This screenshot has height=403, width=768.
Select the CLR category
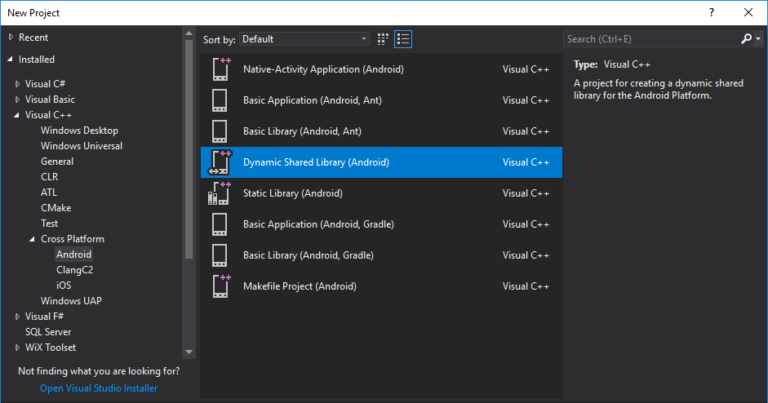[49, 177]
